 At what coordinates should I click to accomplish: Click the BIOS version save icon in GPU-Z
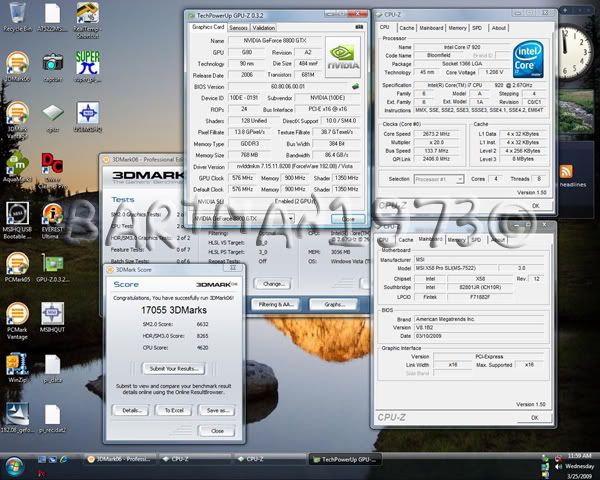[356, 85]
